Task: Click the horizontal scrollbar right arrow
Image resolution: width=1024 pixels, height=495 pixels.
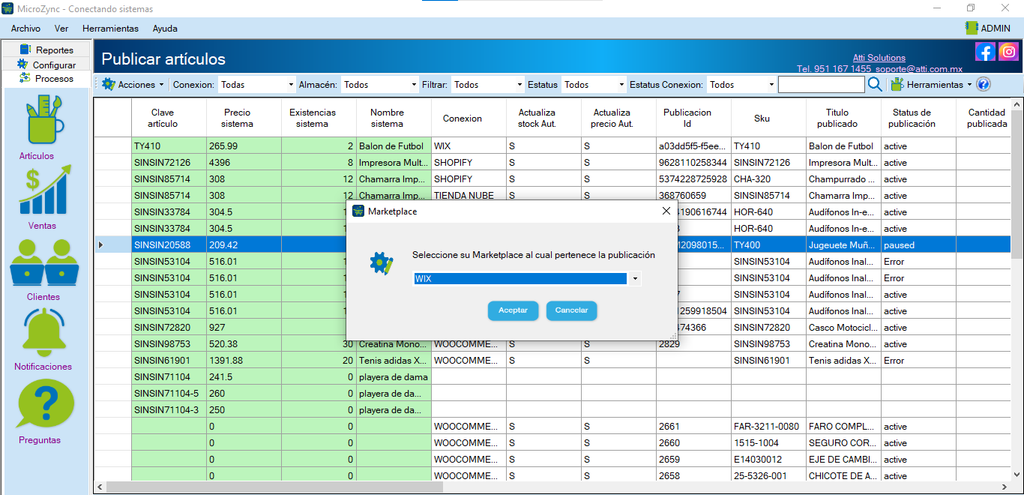Action: pos(1005,488)
